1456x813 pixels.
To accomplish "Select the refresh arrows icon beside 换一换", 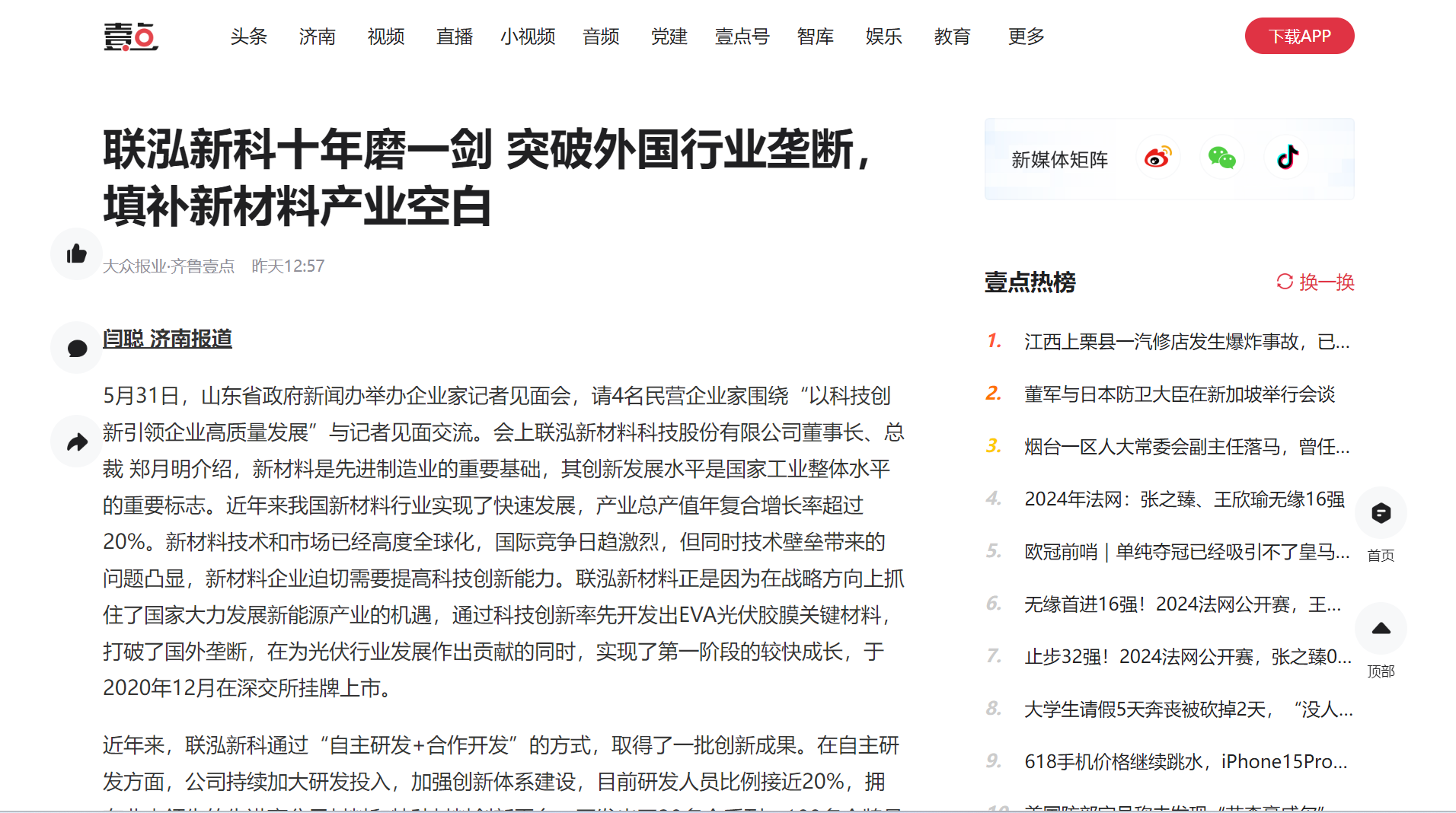I will point(1284,282).
